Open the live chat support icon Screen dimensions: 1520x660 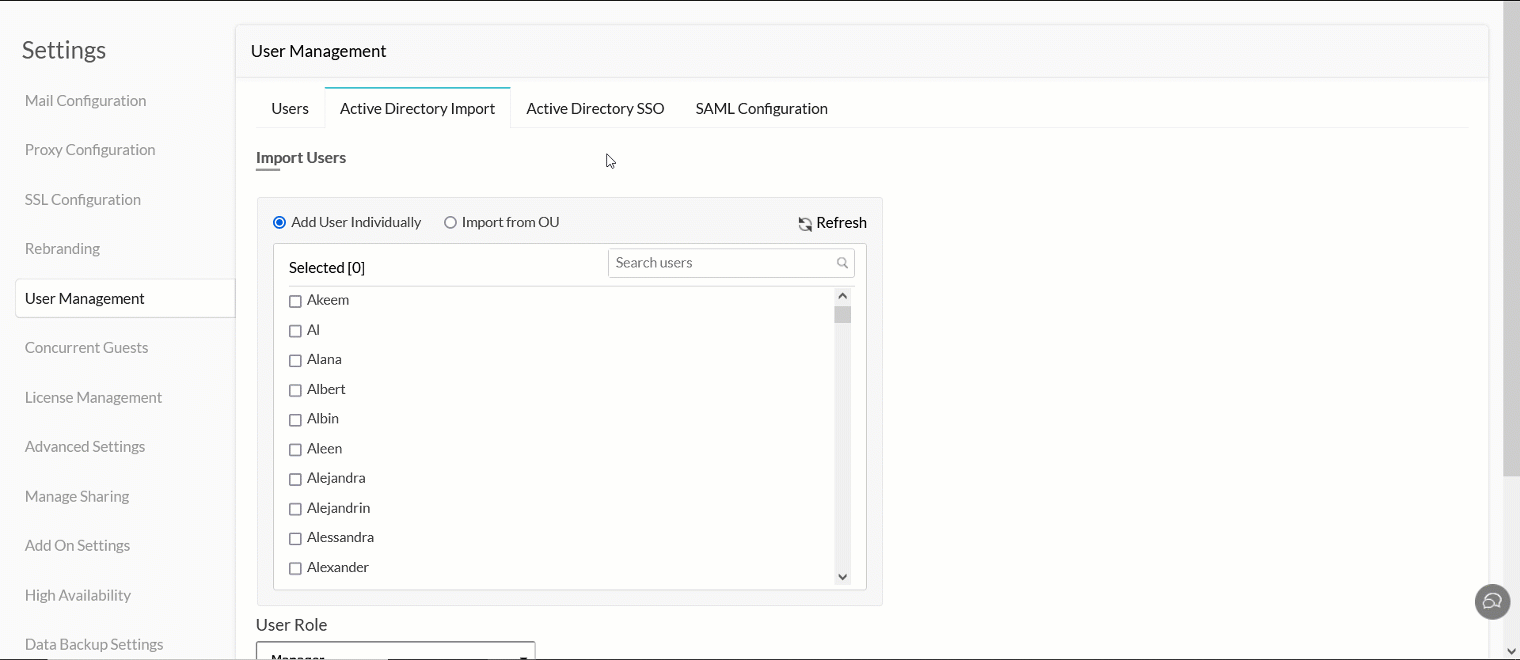(x=1492, y=602)
